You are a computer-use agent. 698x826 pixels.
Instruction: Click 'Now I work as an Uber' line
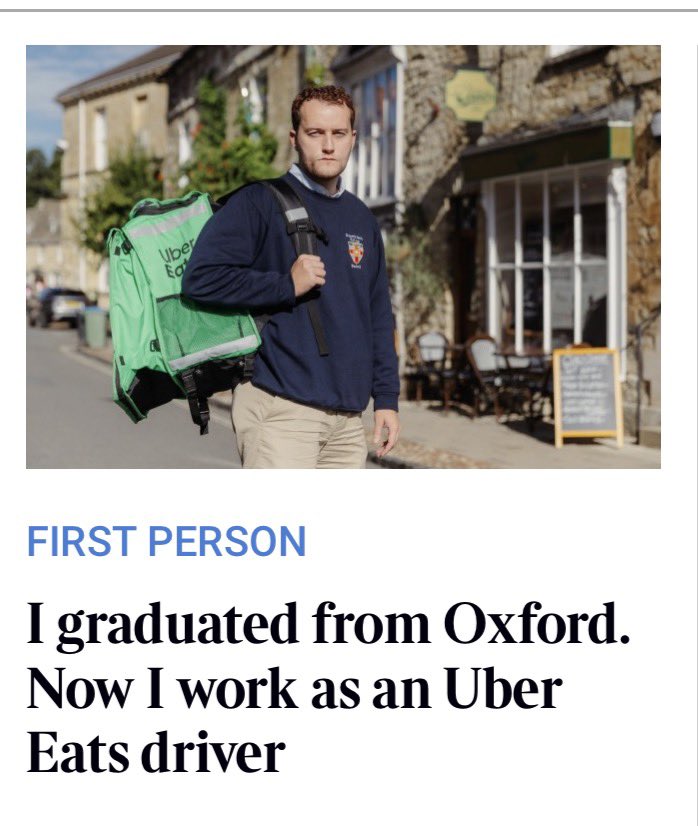pos(294,689)
